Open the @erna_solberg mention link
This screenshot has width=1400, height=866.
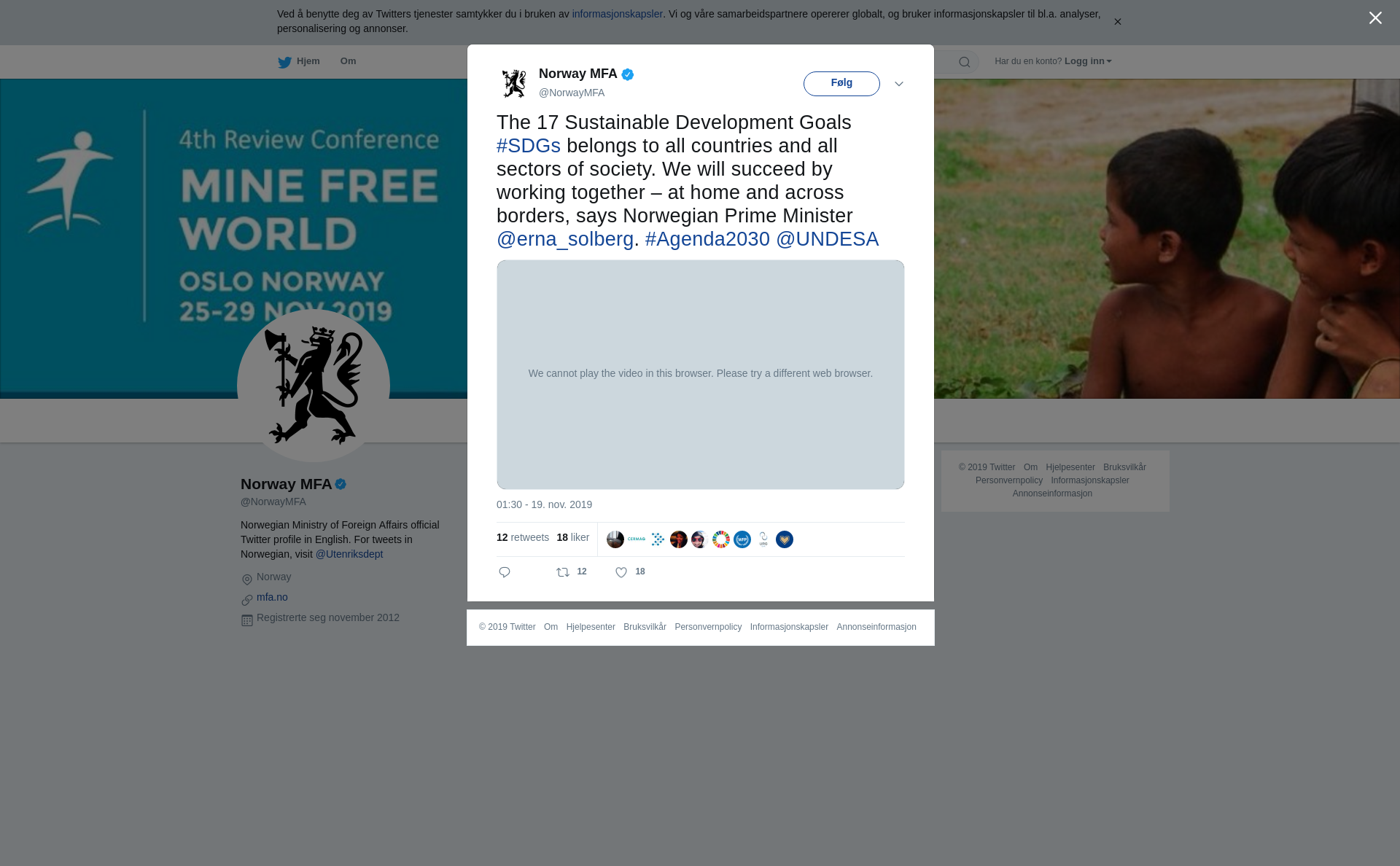tap(565, 239)
